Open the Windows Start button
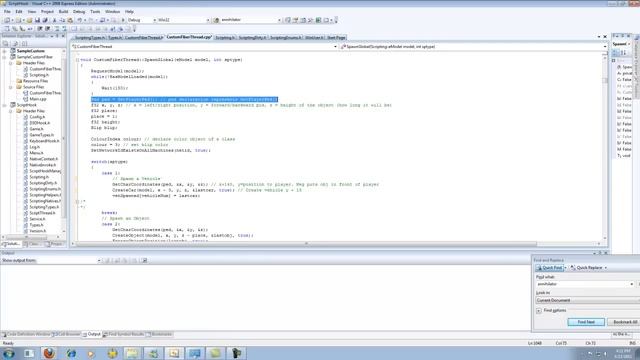 click(x=9, y=353)
